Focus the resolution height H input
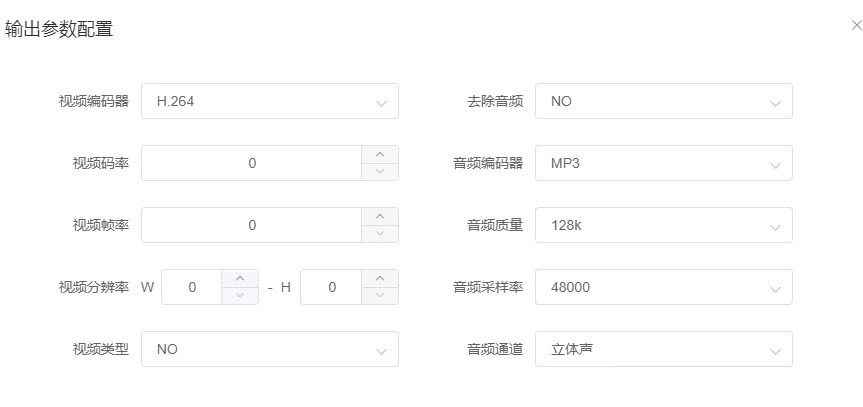The height and width of the screenshot is (407, 863). click(331, 287)
